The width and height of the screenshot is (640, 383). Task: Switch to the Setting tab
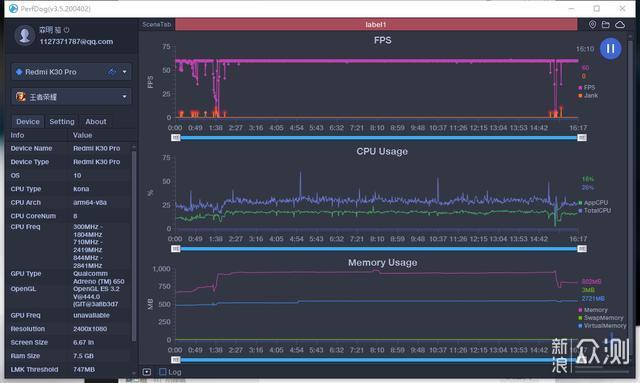[62, 122]
